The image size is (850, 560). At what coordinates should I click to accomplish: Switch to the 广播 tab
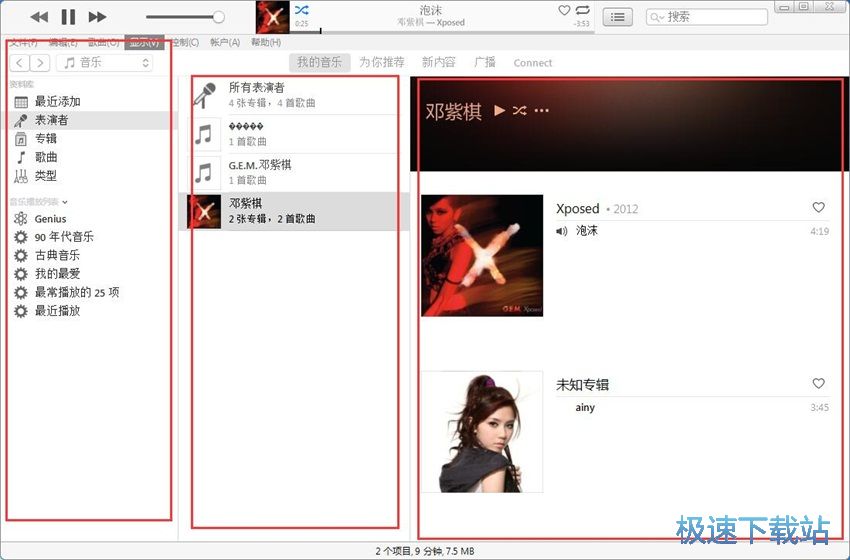(x=485, y=62)
